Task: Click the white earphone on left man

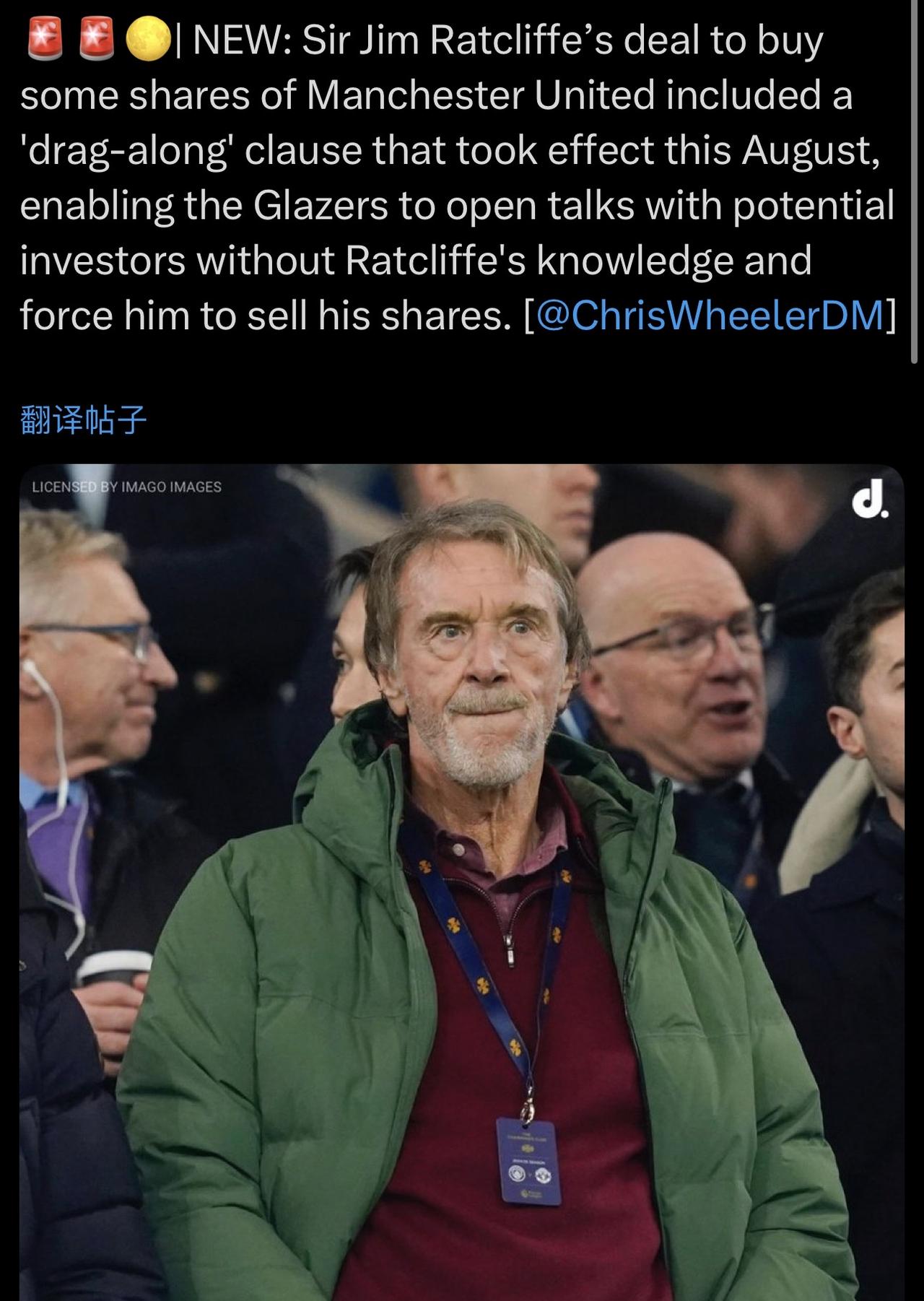Action: tap(30, 671)
